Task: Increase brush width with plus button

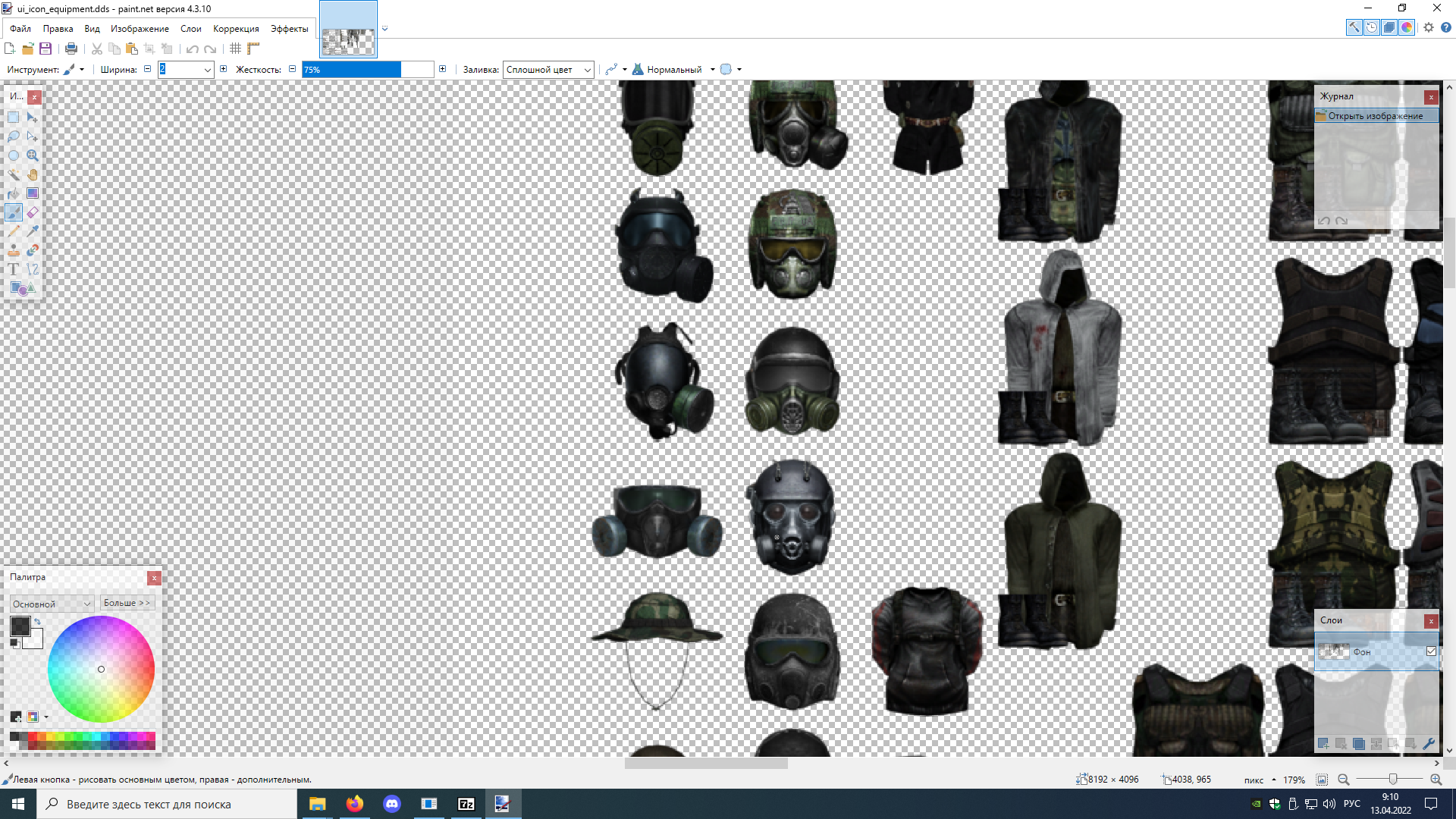Action: pyautogui.click(x=223, y=69)
